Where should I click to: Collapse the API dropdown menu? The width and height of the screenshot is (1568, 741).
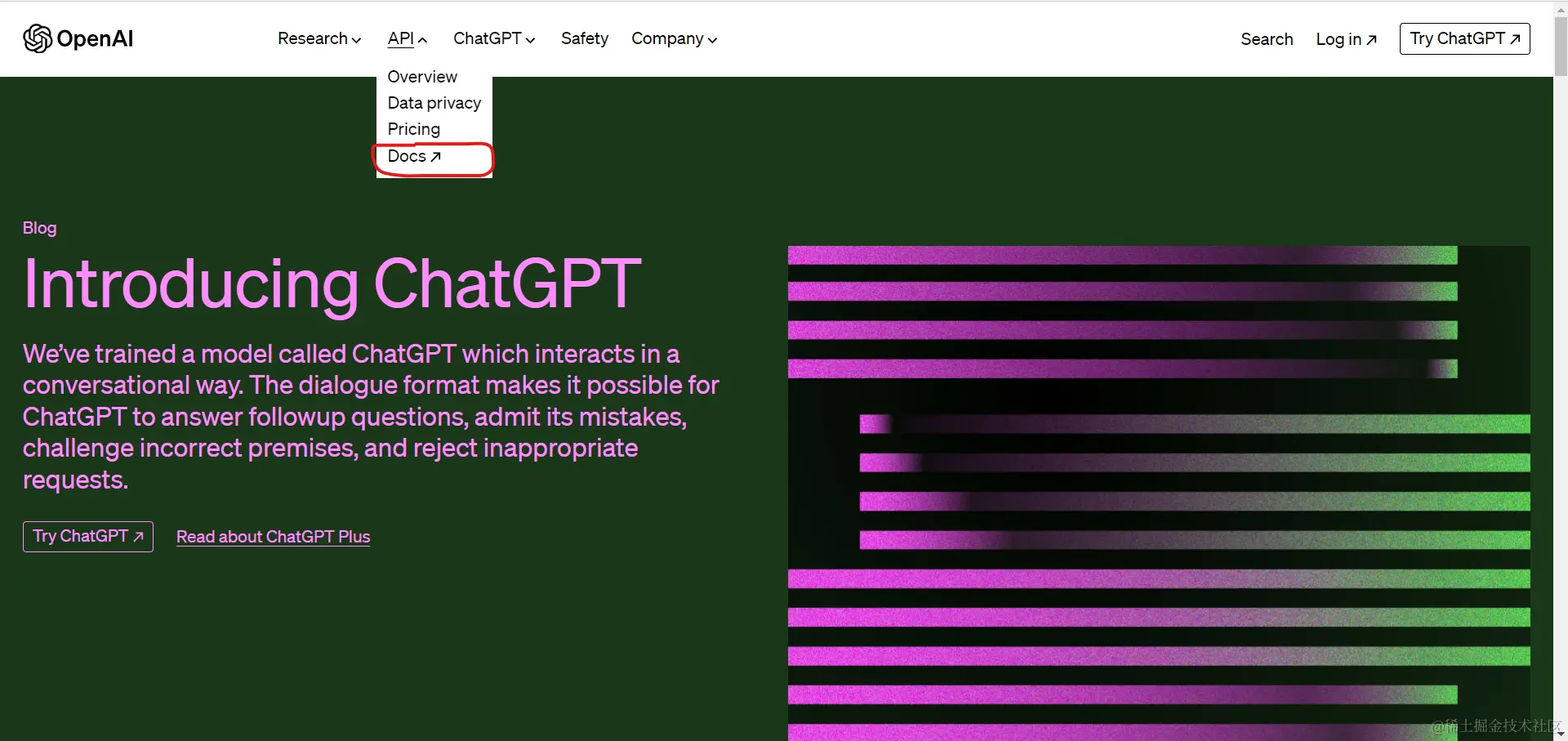pyautogui.click(x=408, y=38)
